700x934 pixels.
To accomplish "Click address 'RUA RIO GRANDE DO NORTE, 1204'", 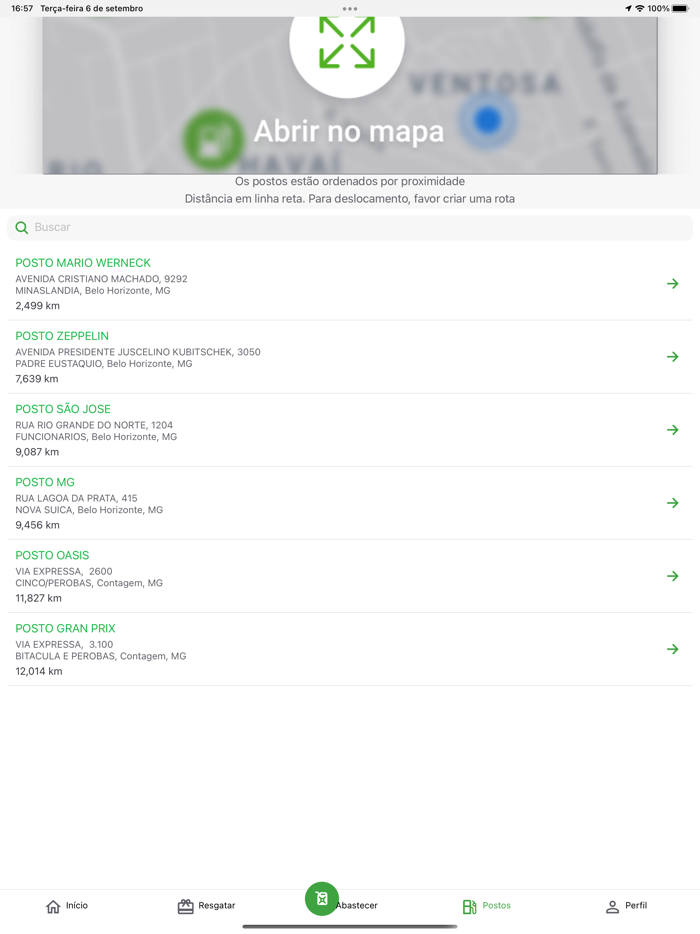I will (94, 425).
